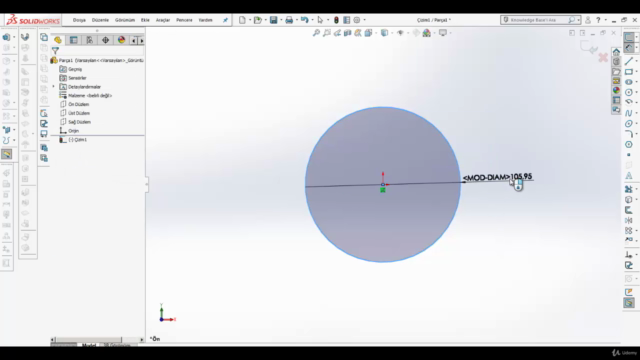Click the Previous View icon
This screenshot has height=360, width=640.
click(337, 33)
